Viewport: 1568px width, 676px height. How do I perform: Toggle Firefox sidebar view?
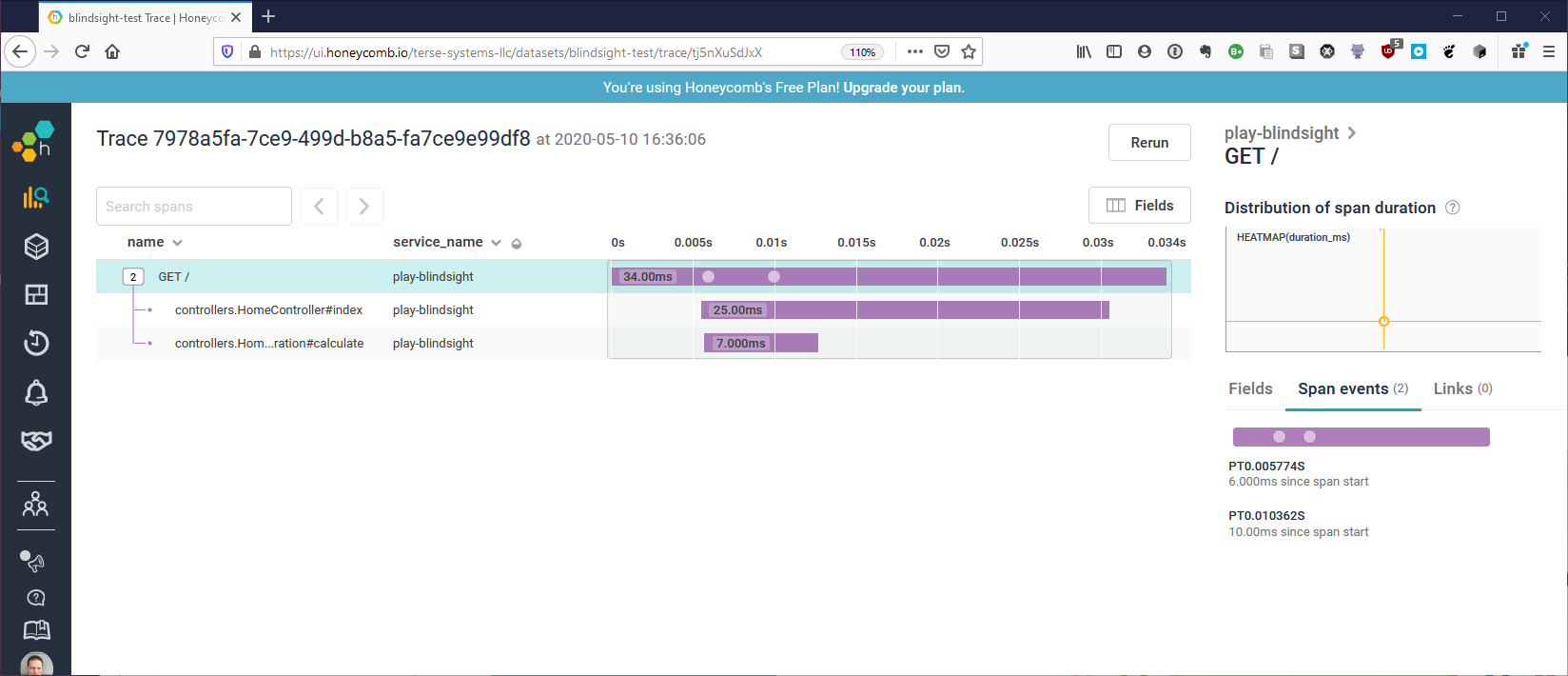click(x=1114, y=51)
